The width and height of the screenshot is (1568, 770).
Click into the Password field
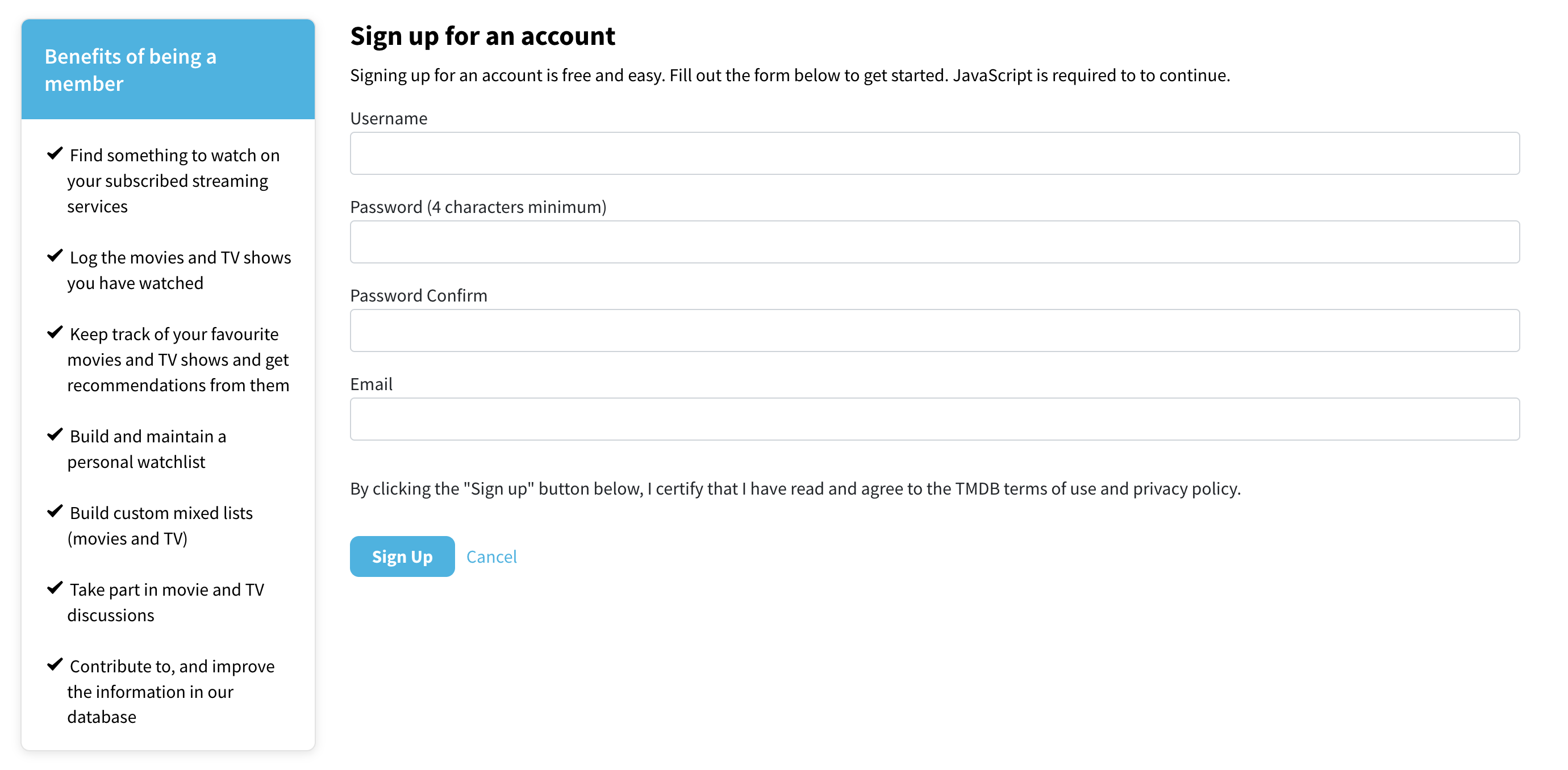coord(935,242)
